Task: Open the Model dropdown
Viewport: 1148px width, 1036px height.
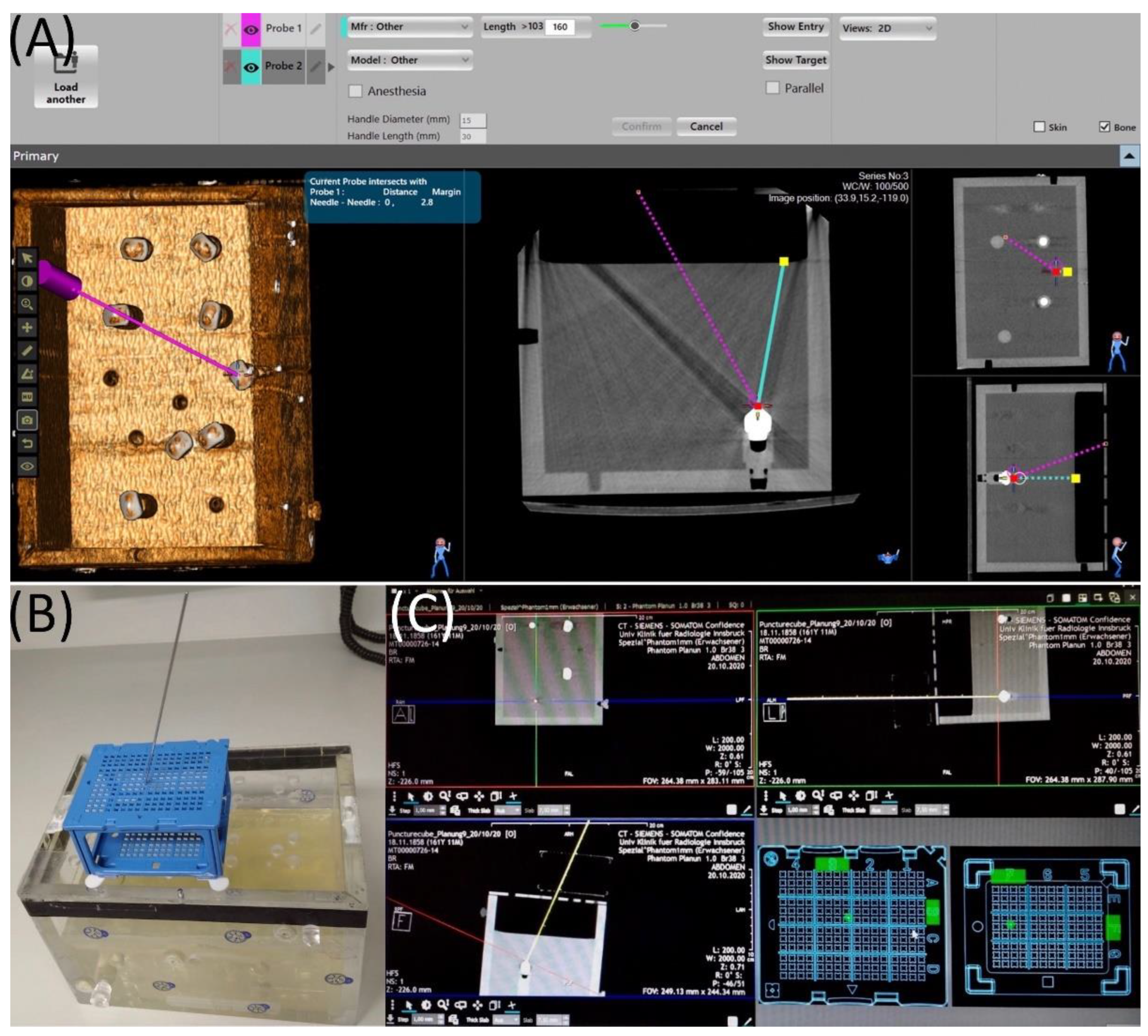Action: pyautogui.click(x=409, y=60)
